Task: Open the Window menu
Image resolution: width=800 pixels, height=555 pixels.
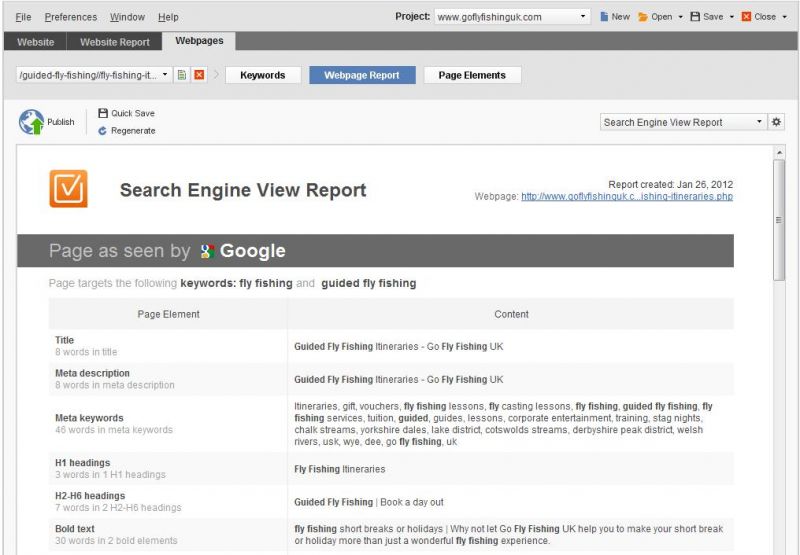Action: [128, 17]
